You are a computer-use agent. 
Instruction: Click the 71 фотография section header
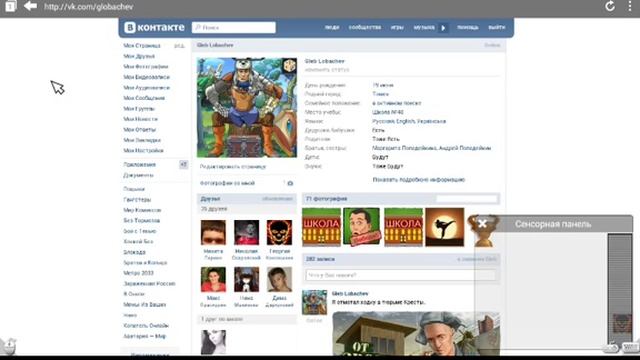coord(401,199)
